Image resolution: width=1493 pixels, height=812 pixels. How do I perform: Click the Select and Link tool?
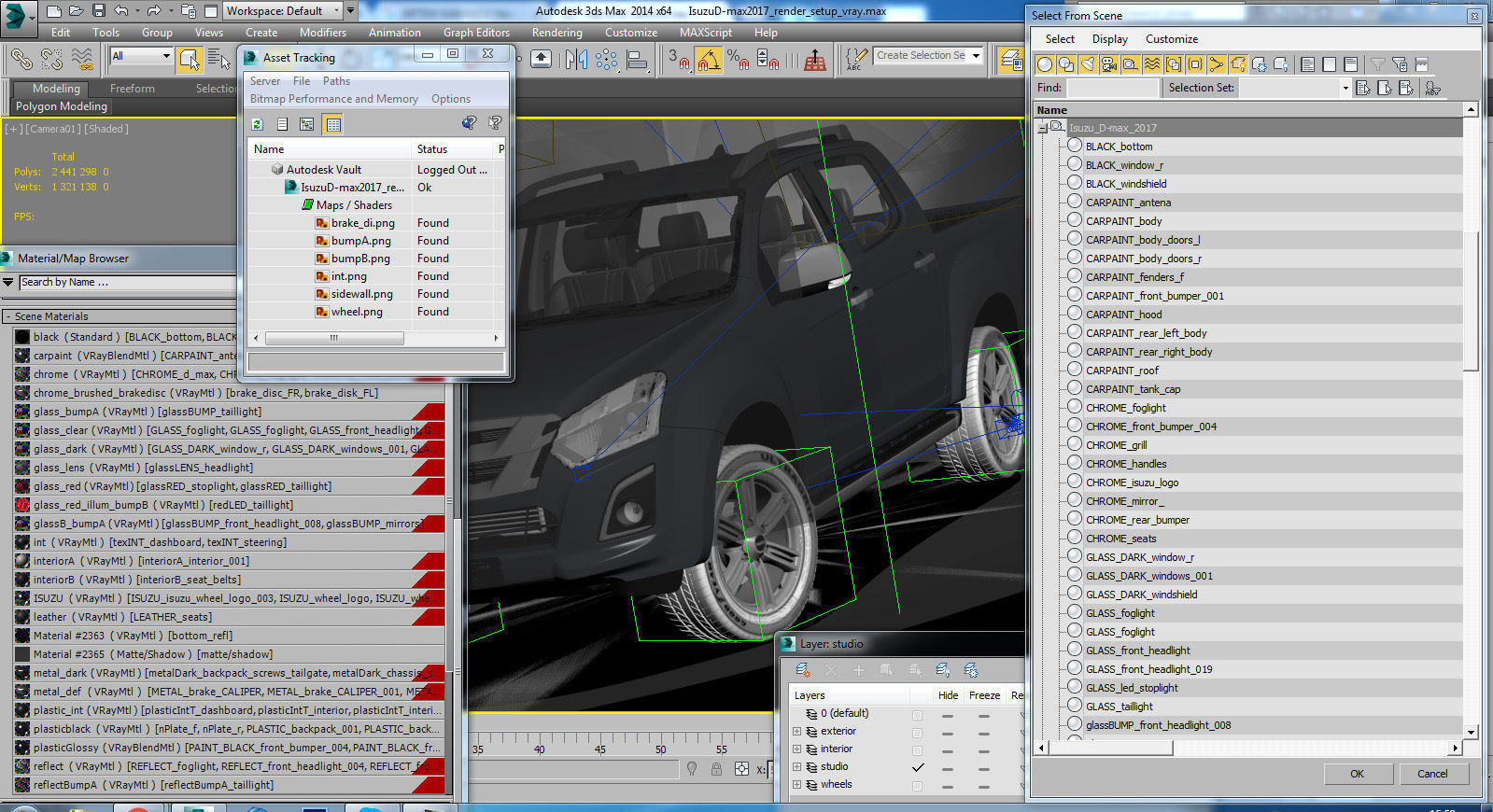(x=21, y=60)
